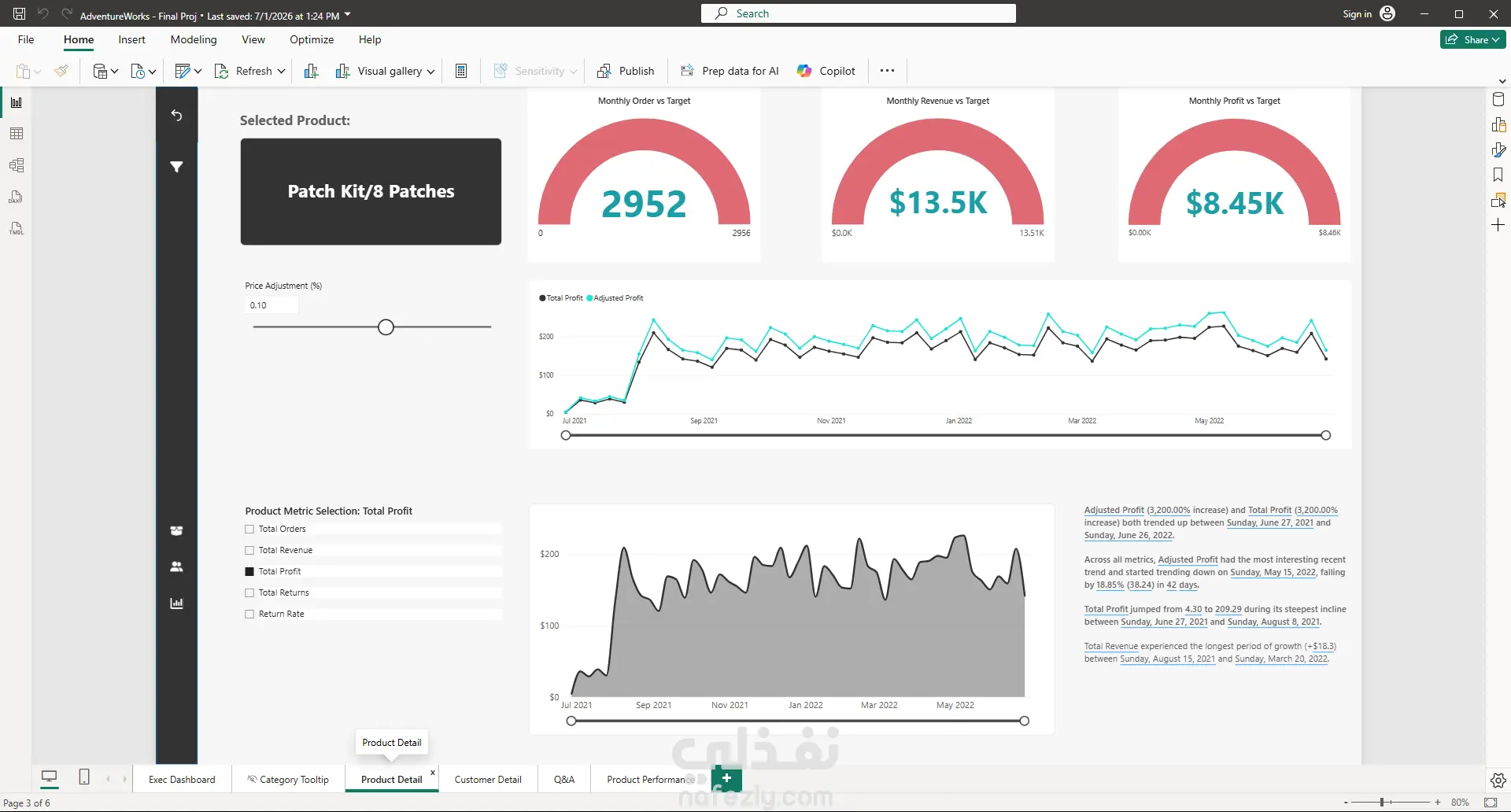Viewport: 1511px width, 812px height.
Task: Open the Modeling ribbon tab
Action: (x=194, y=39)
